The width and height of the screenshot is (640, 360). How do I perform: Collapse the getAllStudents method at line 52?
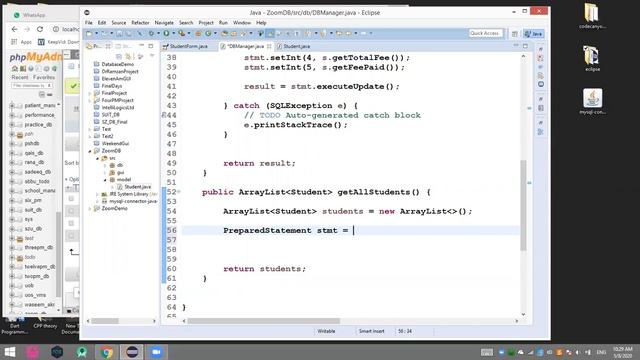(x=179, y=191)
